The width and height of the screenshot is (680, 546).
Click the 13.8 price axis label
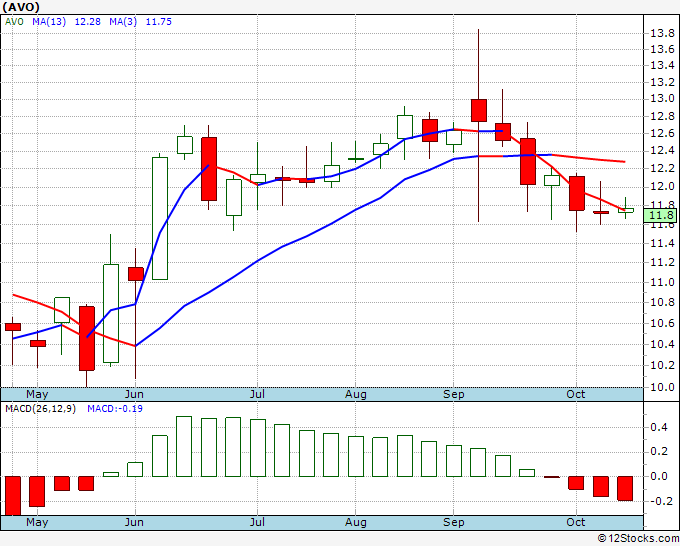(x=662, y=33)
